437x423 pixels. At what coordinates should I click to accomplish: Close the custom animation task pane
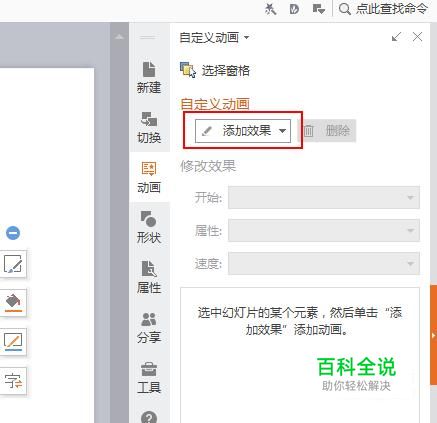[x=417, y=37]
